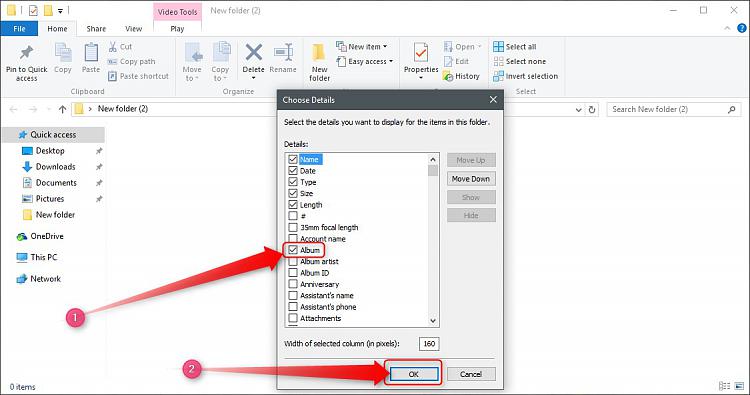The height and width of the screenshot is (395, 750).
Task: Collapse the ribbon with the chevron
Action: 727,28
